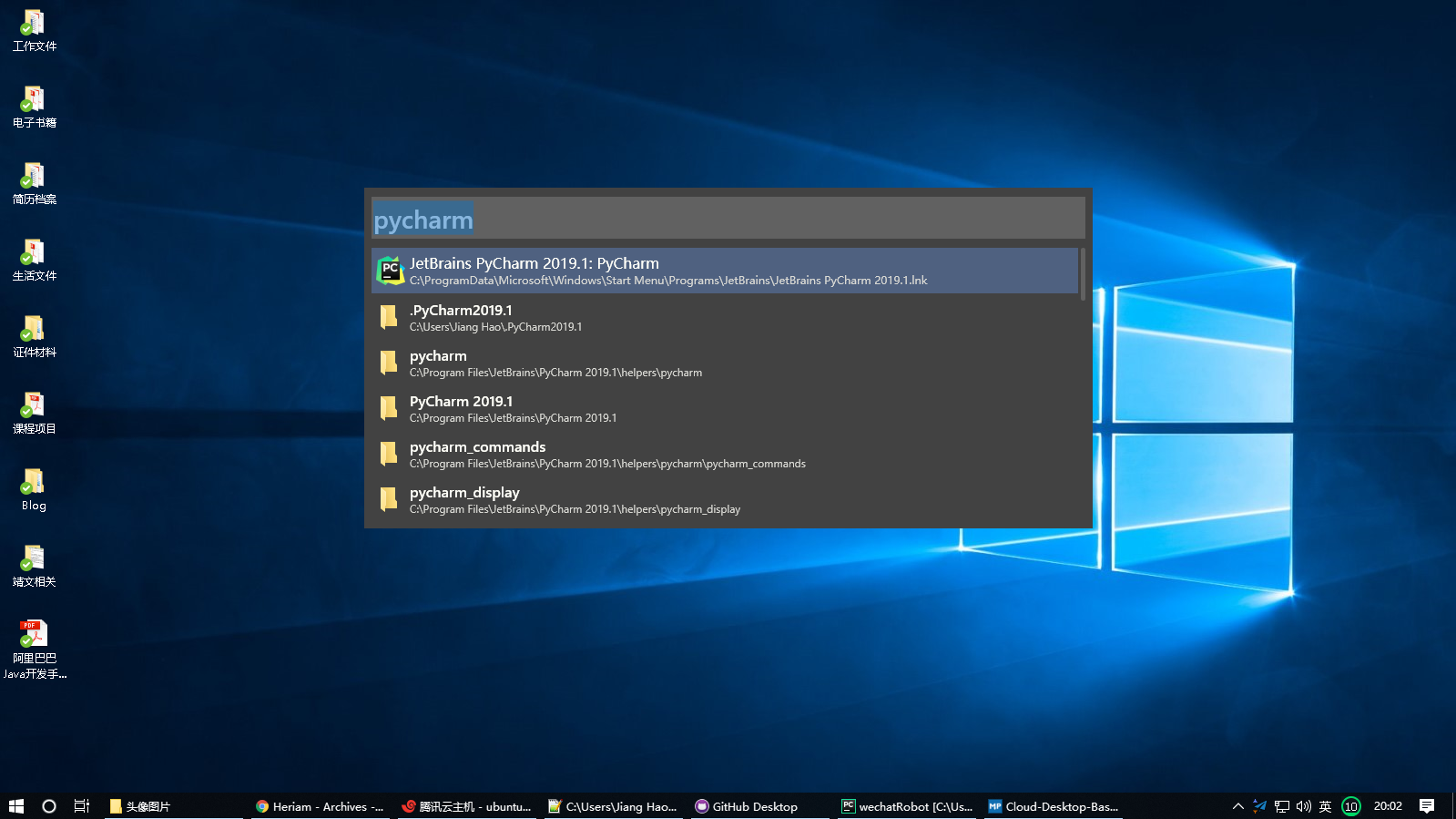
Task: Select the 靖文相关 desktop folder
Action: click(x=35, y=566)
